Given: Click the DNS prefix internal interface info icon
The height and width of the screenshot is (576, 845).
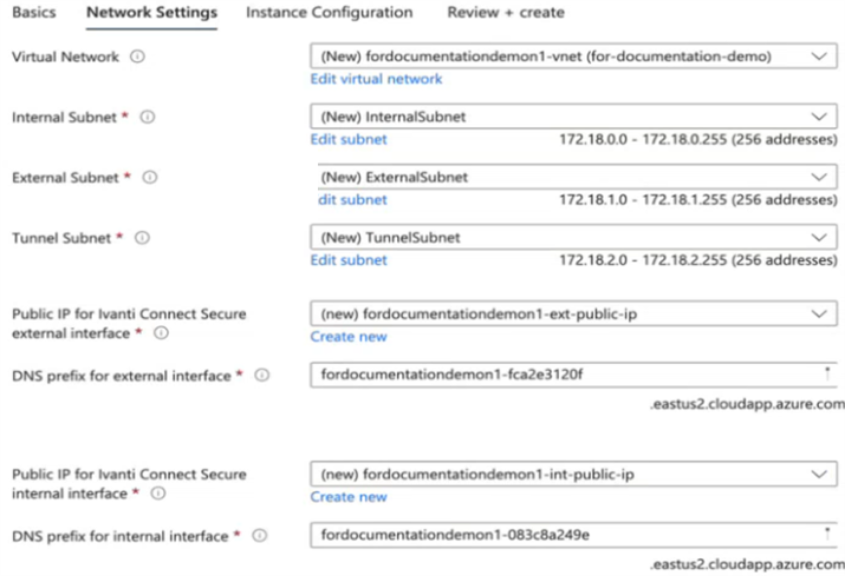Looking at the screenshot, I should (259, 536).
